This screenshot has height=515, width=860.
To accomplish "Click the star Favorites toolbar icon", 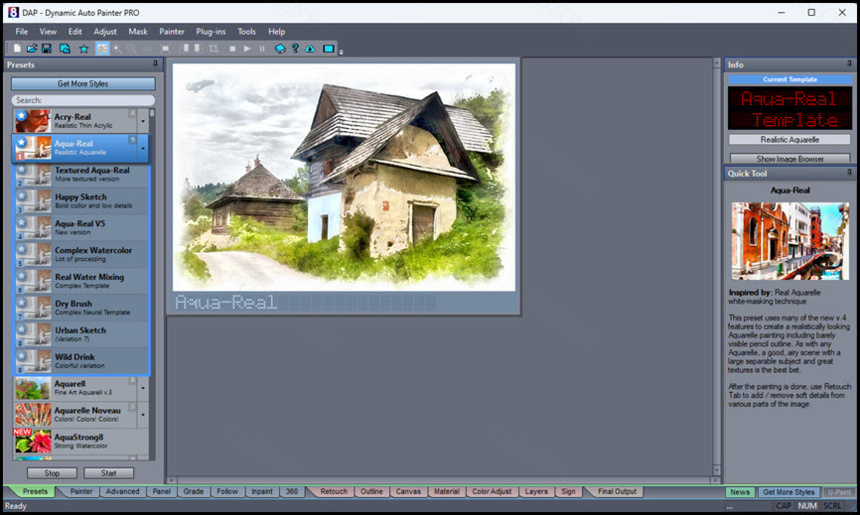I will 83,49.
